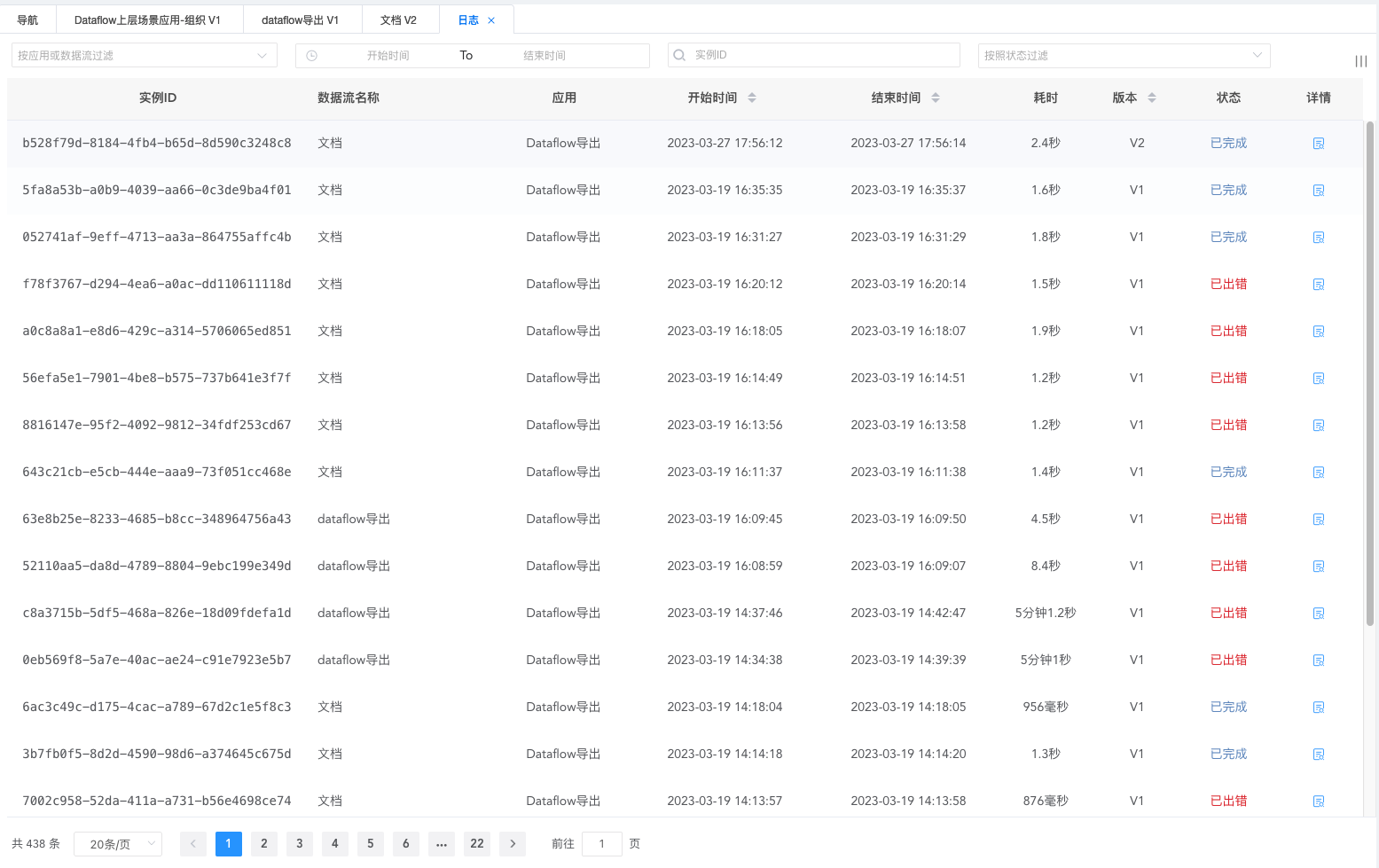Open details icon for instance 643c21cb
The image size is (1379, 868).
coord(1319,473)
